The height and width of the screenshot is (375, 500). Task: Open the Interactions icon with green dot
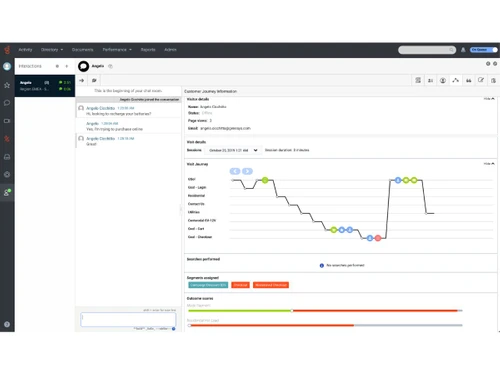click(7, 192)
